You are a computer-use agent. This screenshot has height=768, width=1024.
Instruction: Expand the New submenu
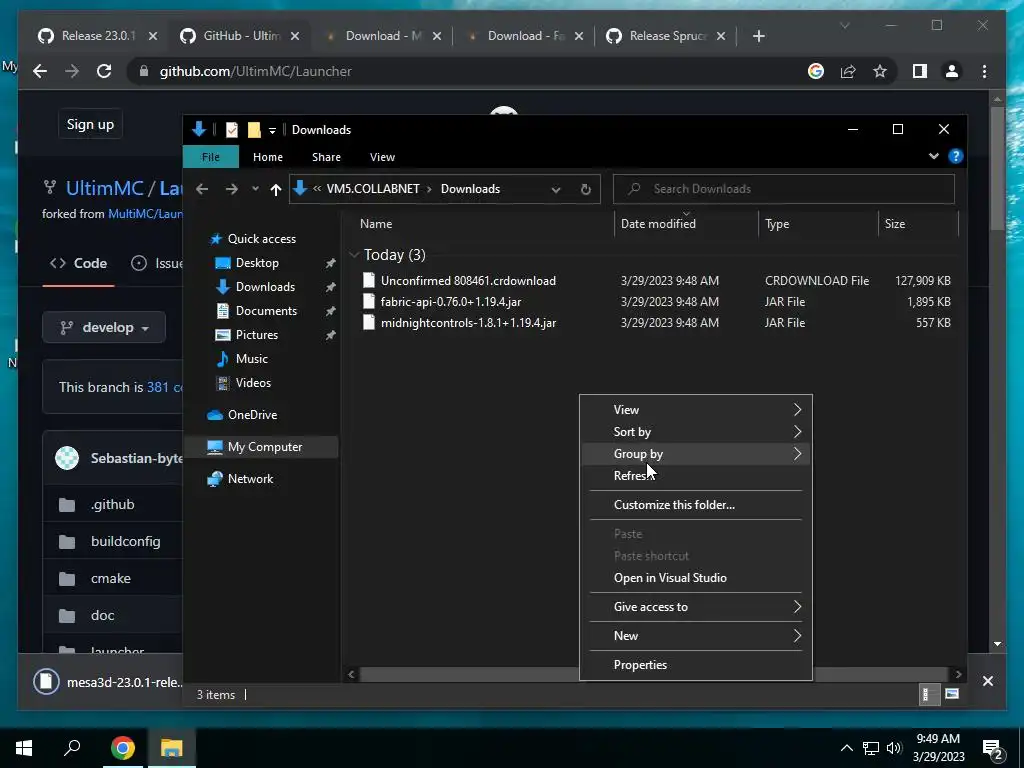coord(696,635)
